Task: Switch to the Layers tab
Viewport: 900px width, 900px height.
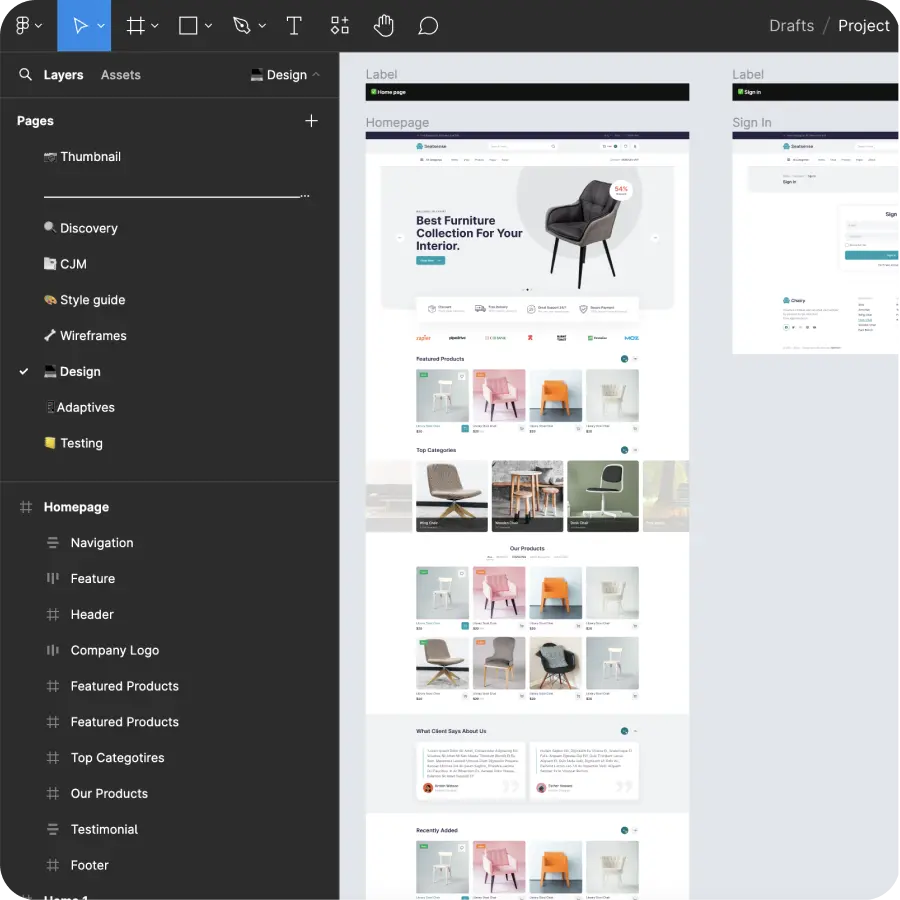Action: click(x=63, y=74)
